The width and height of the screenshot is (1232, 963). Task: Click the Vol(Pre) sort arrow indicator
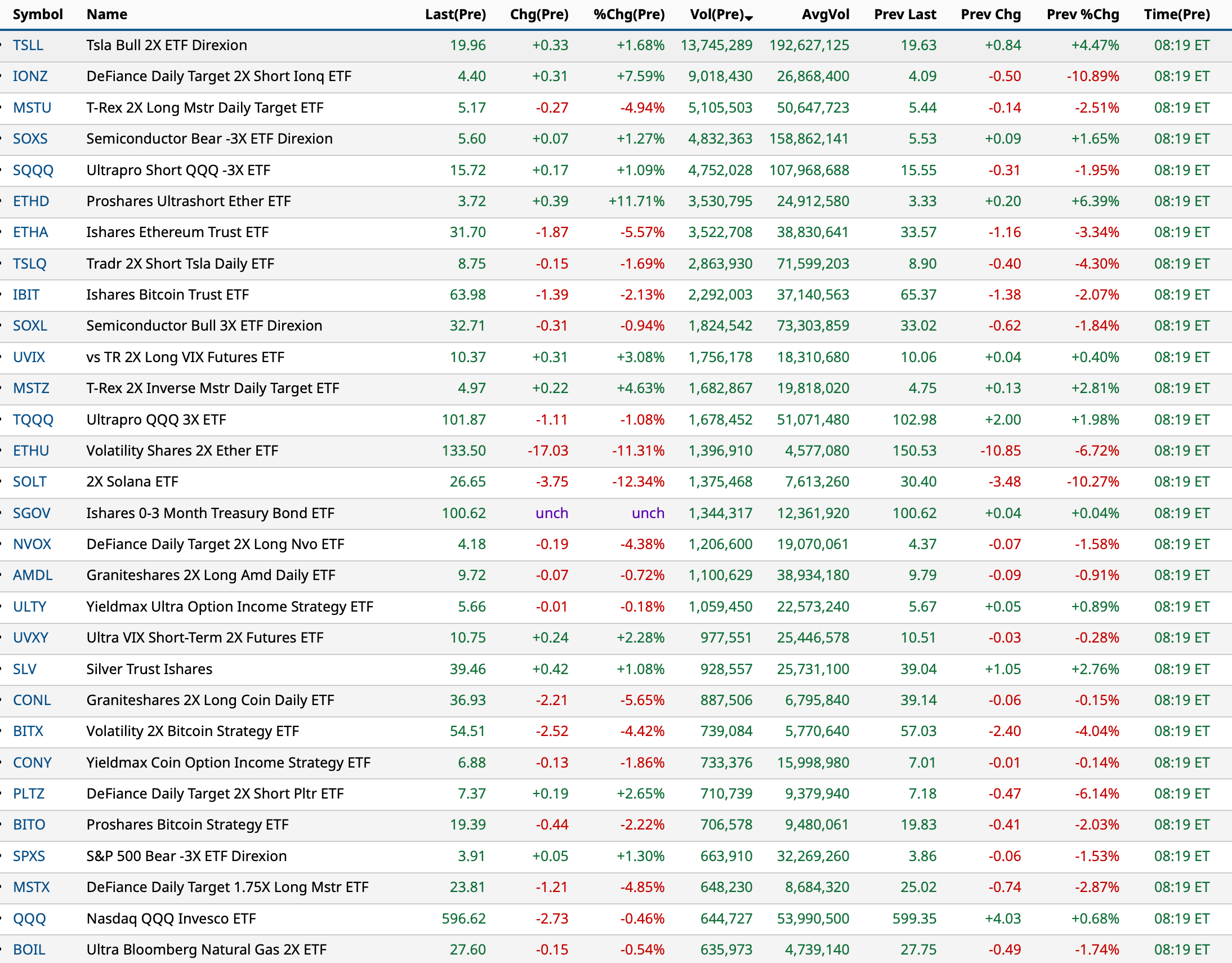click(x=748, y=18)
